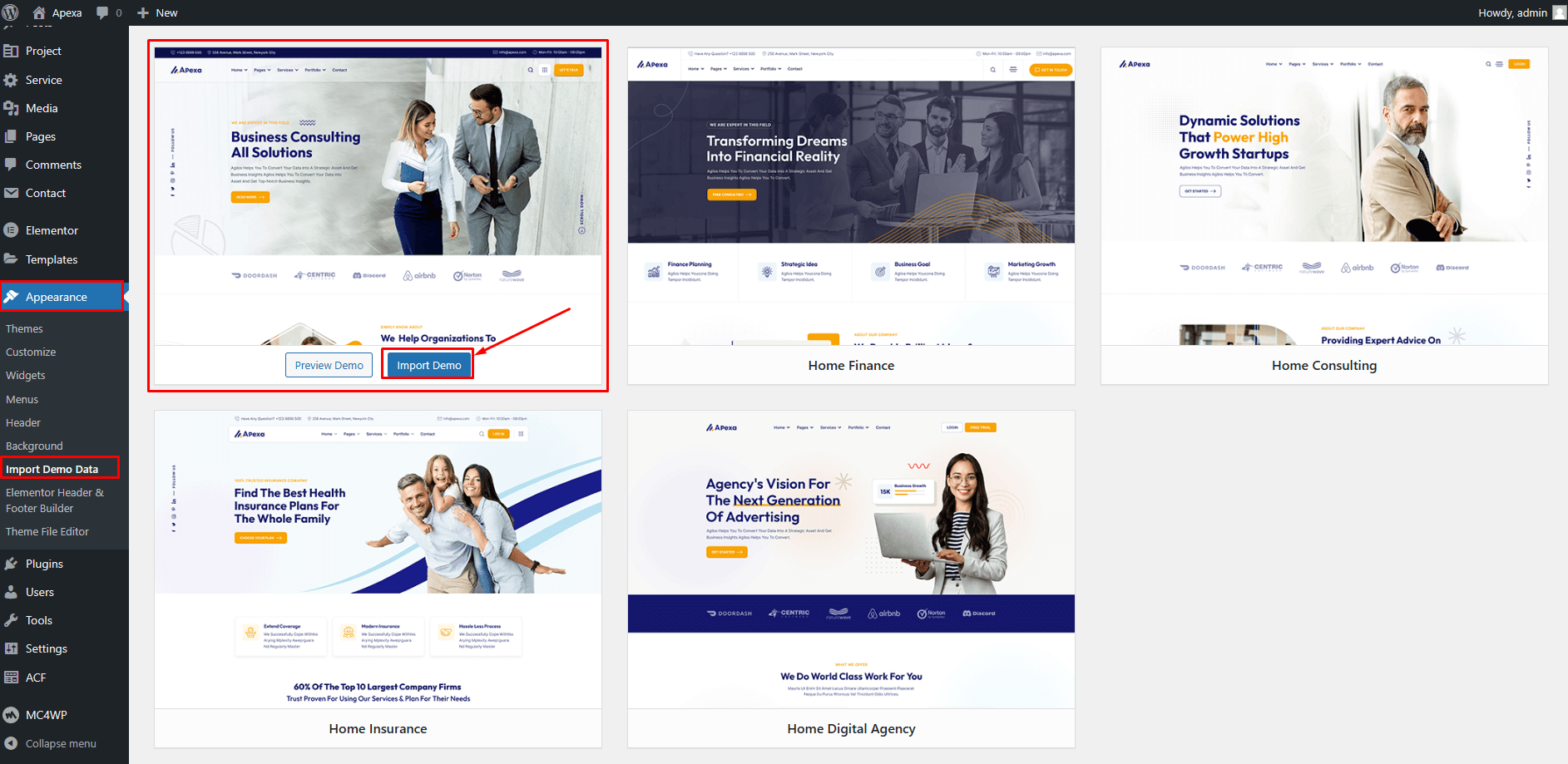The image size is (1568, 764).
Task: Click the plus New icon in admin bar
Action: tap(143, 12)
